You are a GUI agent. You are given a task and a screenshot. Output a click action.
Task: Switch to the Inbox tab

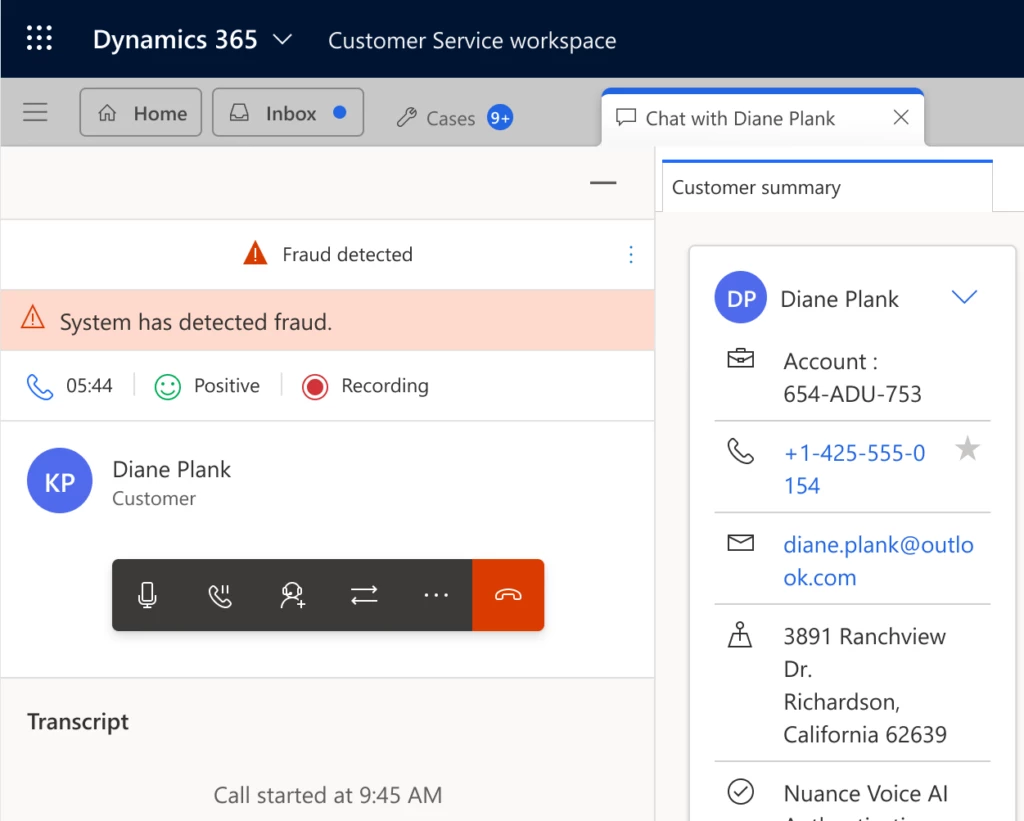287,112
